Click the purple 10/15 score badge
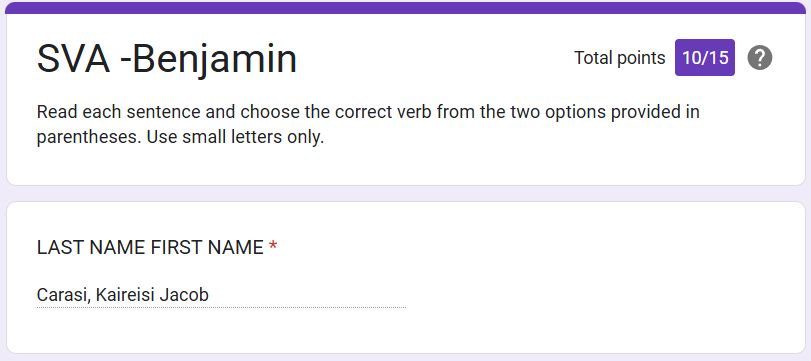Viewport: 811px width, 361px height. click(704, 57)
